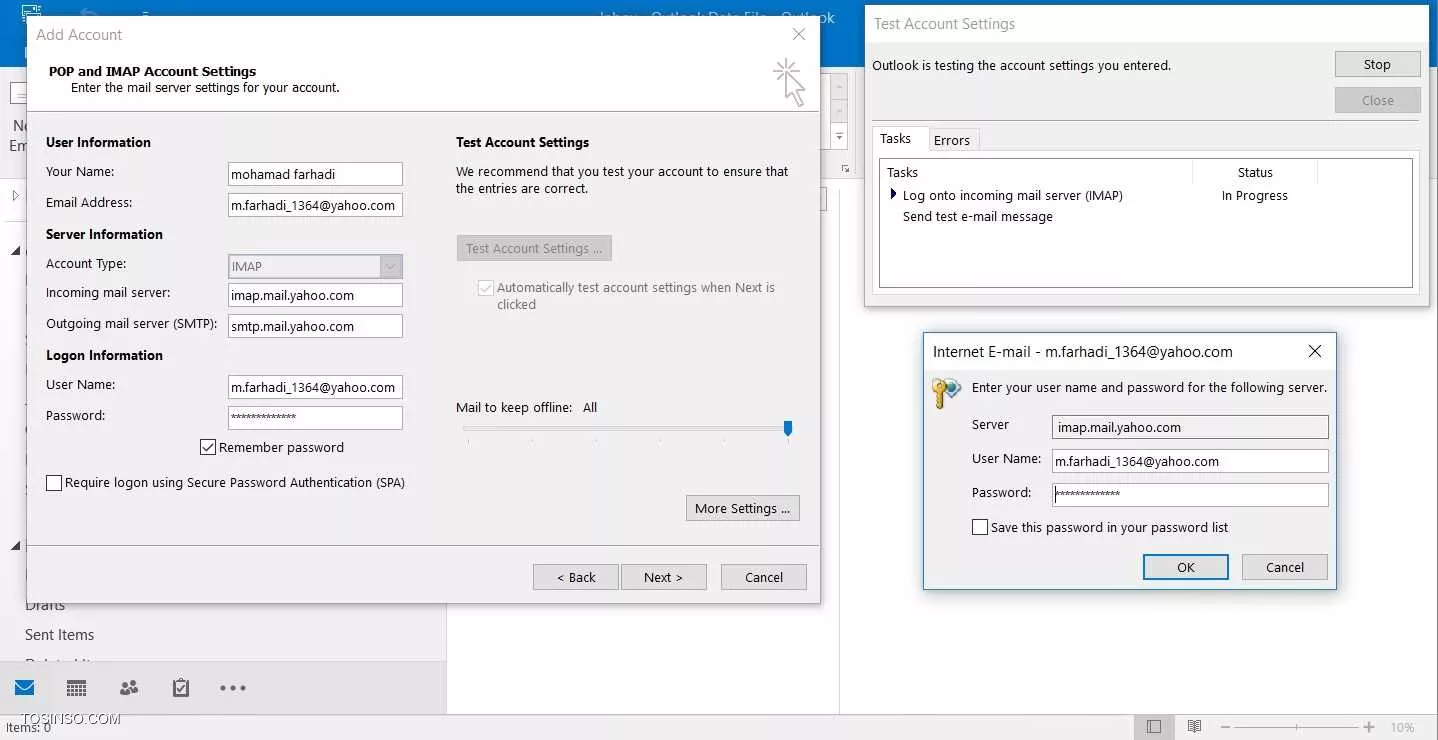Open Mail view in Outlook navigation bar
This screenshot has width=1438, height=740.
24,688
